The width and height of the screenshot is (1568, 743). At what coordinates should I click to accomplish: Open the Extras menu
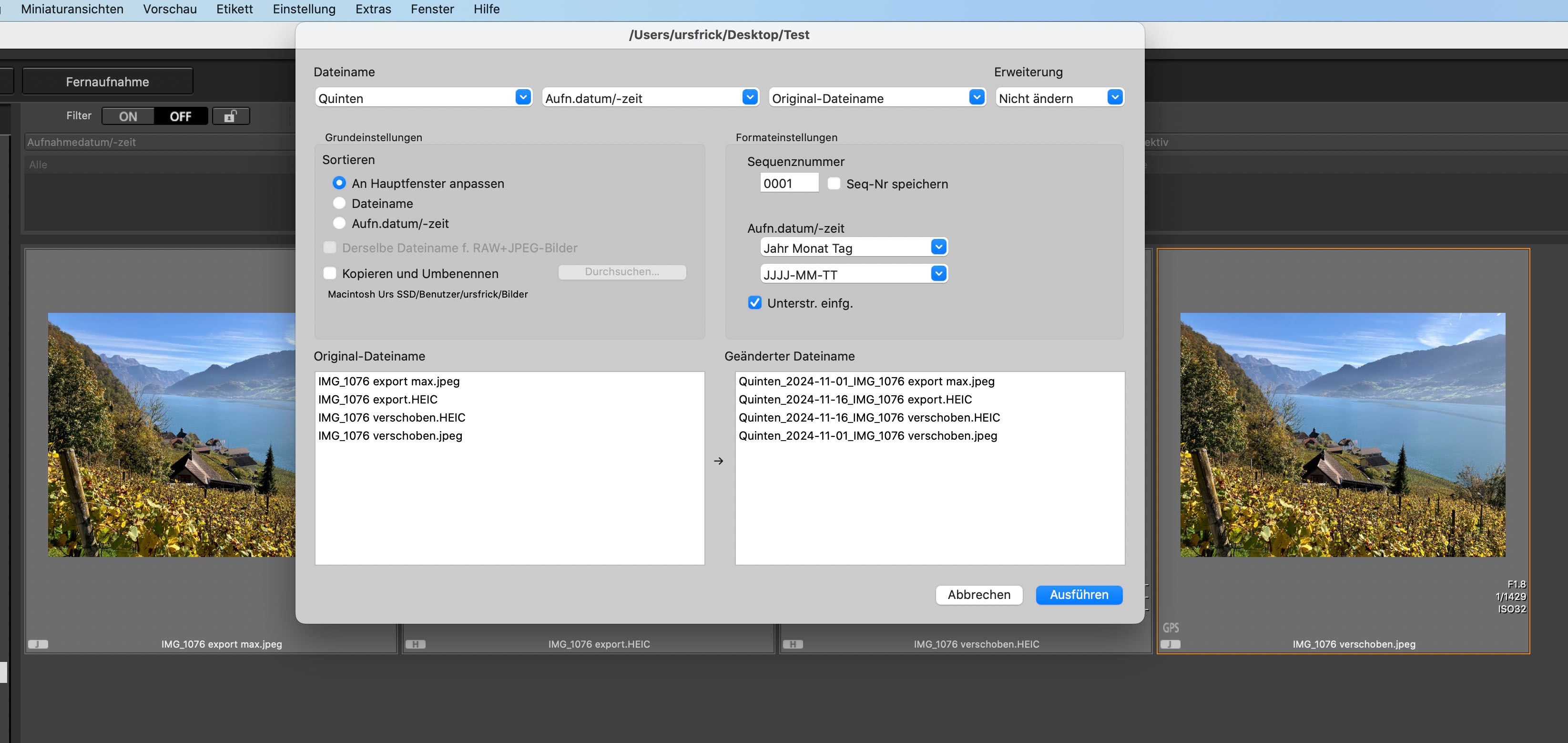point(373,9)
